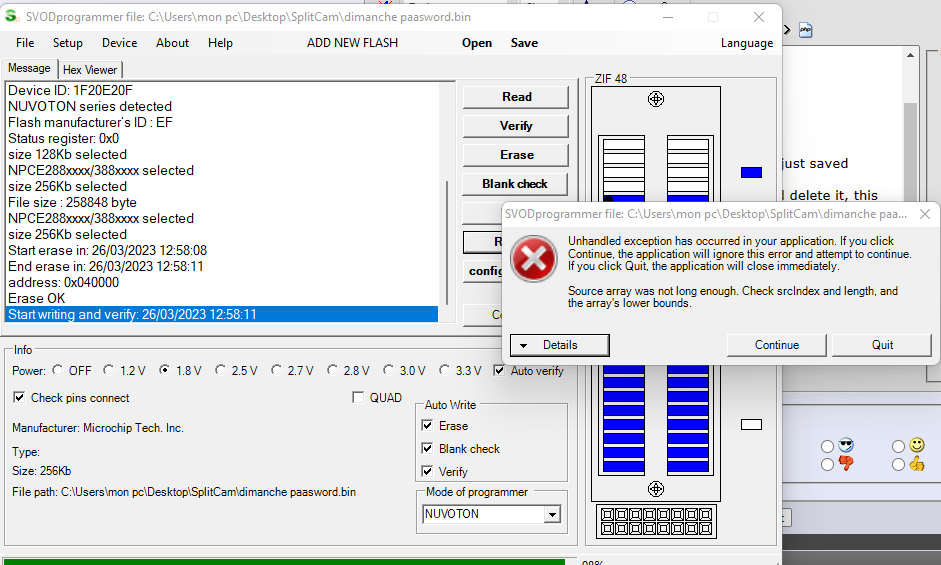This screenshot has height=565, width=941.
Task: Close the unhandled exception dialog
Action: 925,214
